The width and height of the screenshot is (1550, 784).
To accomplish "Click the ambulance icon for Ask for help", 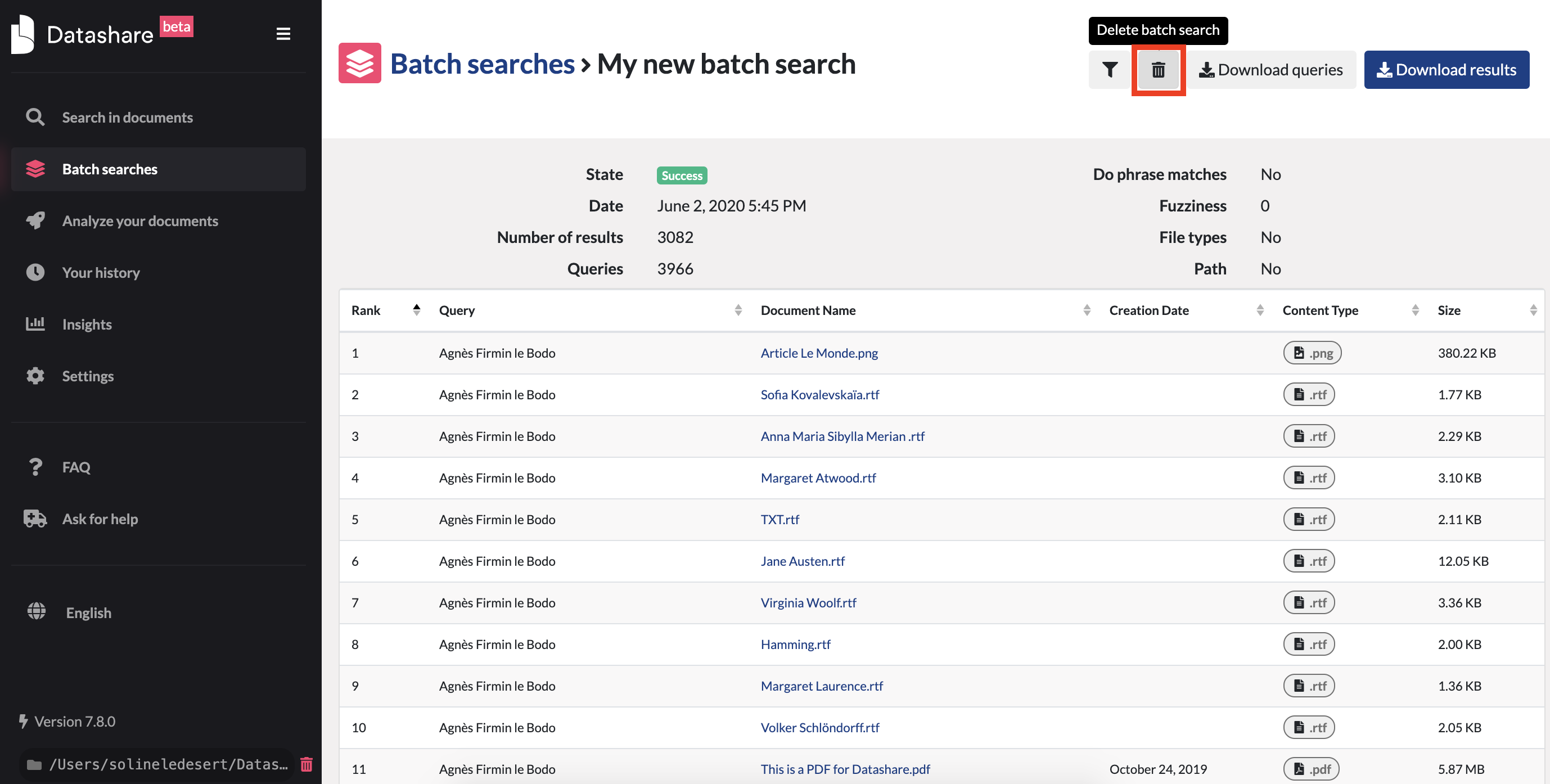I will [x=35, y=518].
